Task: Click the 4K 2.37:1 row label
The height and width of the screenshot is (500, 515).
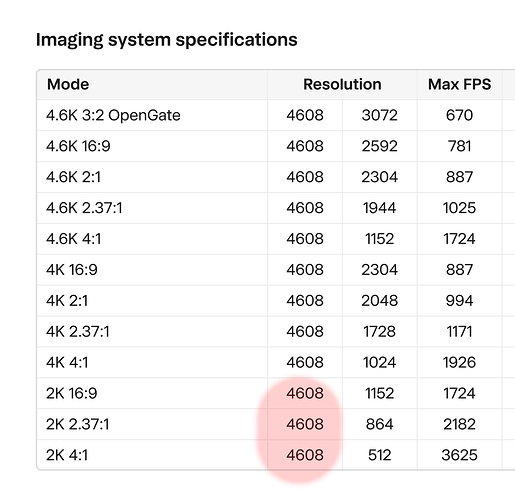Action: click(x=78, y=332)
